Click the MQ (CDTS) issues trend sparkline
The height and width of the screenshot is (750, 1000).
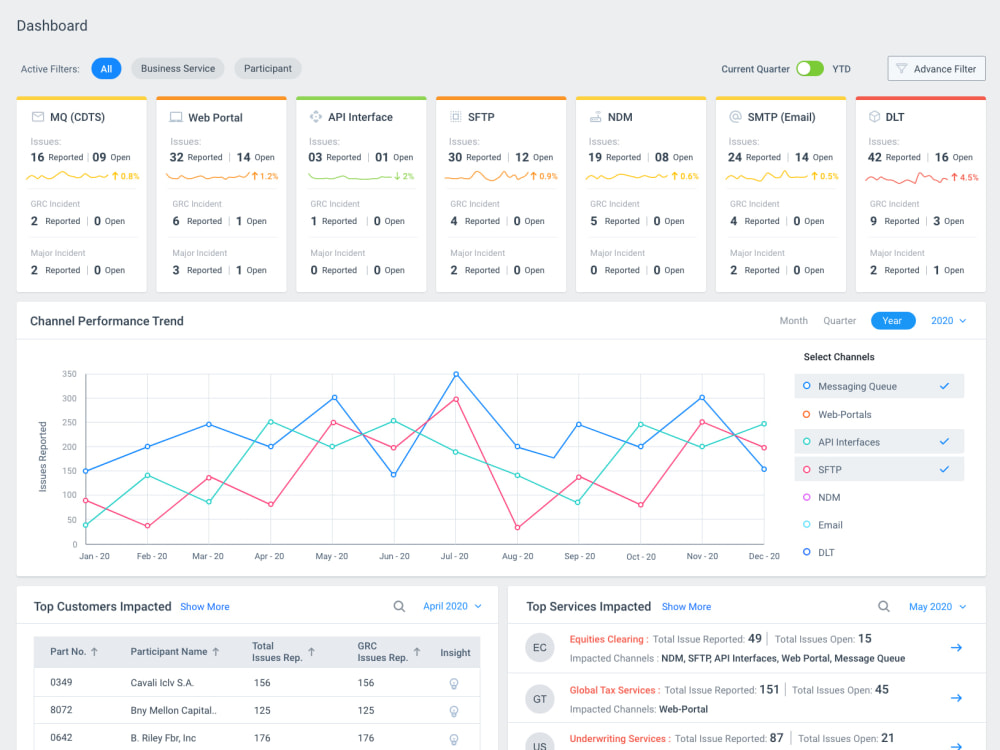click(67, 176)
